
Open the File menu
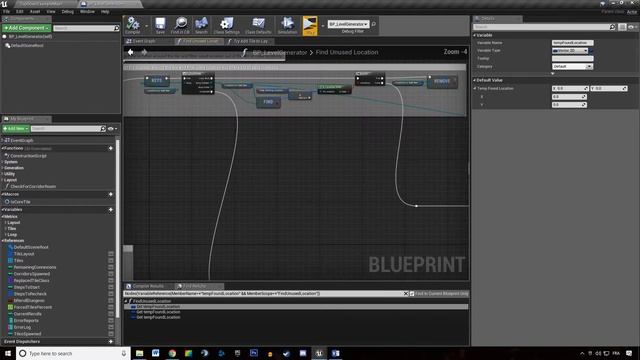click(x=6, y=11)
